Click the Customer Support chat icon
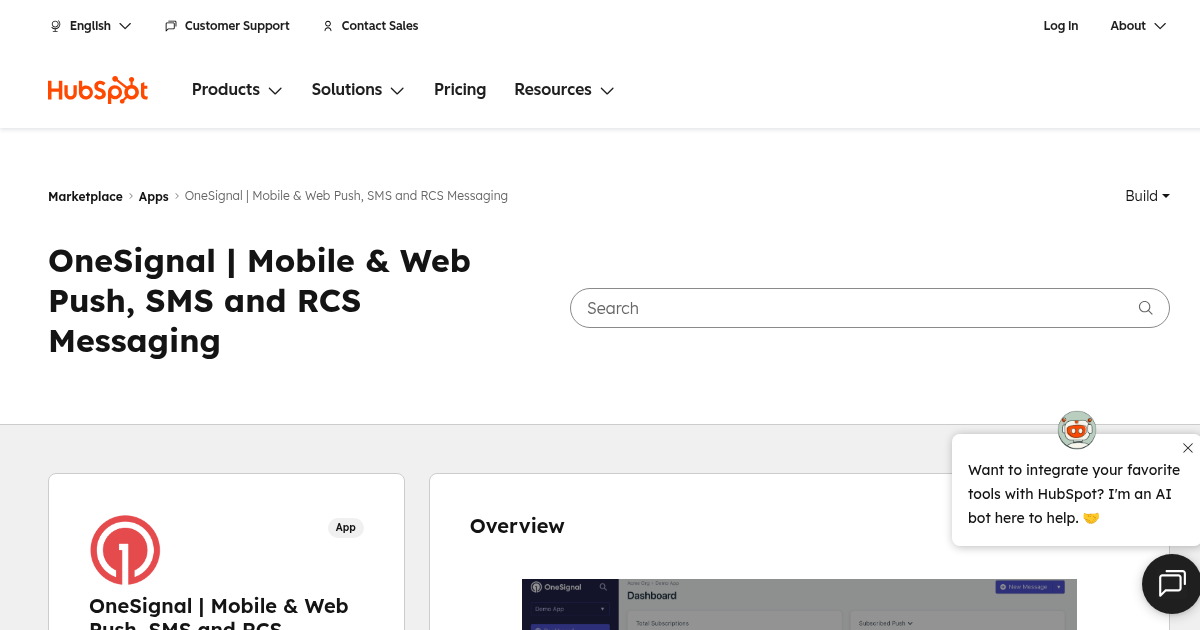The height and width of the screenshot is (630, 1200). tap(171, 26)
